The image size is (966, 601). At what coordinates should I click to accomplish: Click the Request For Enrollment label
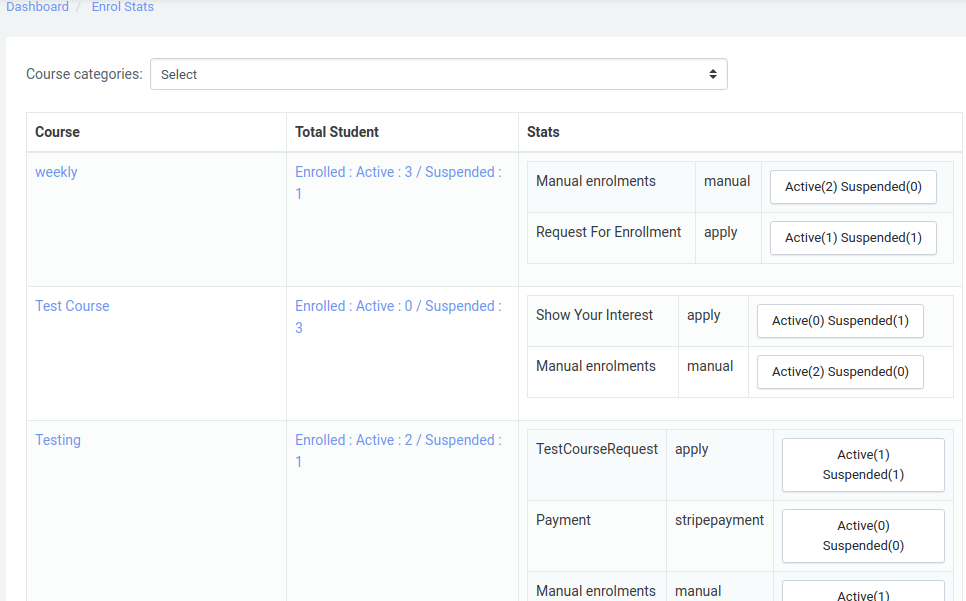coord(608,232)
